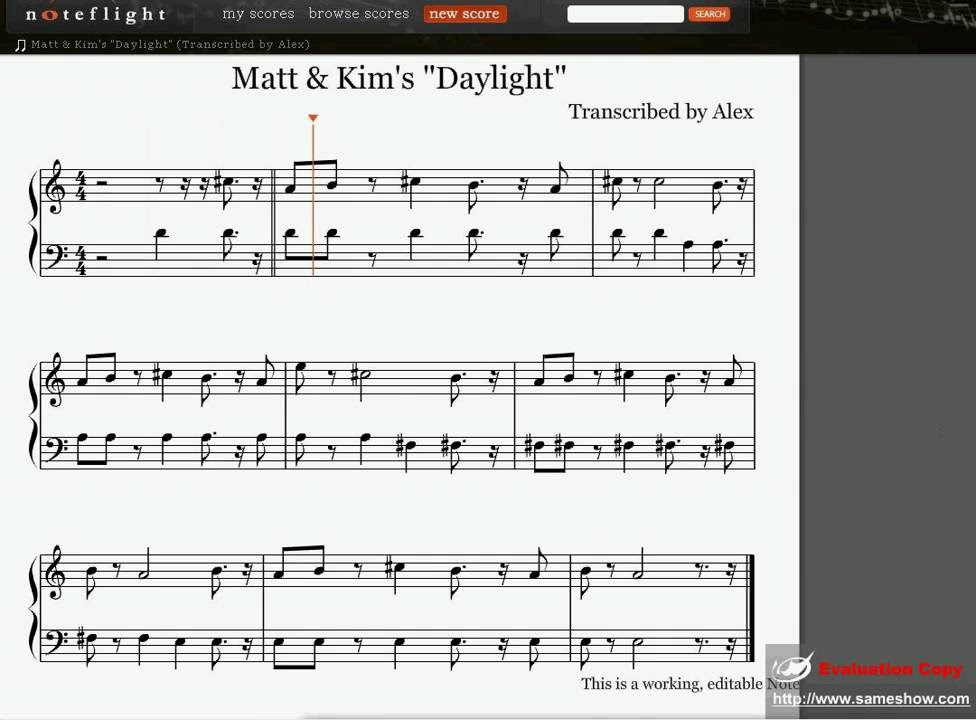The image size is (976, 720).
Task: Select the Transcribed by Alex credit
Action: click(660, 111)
